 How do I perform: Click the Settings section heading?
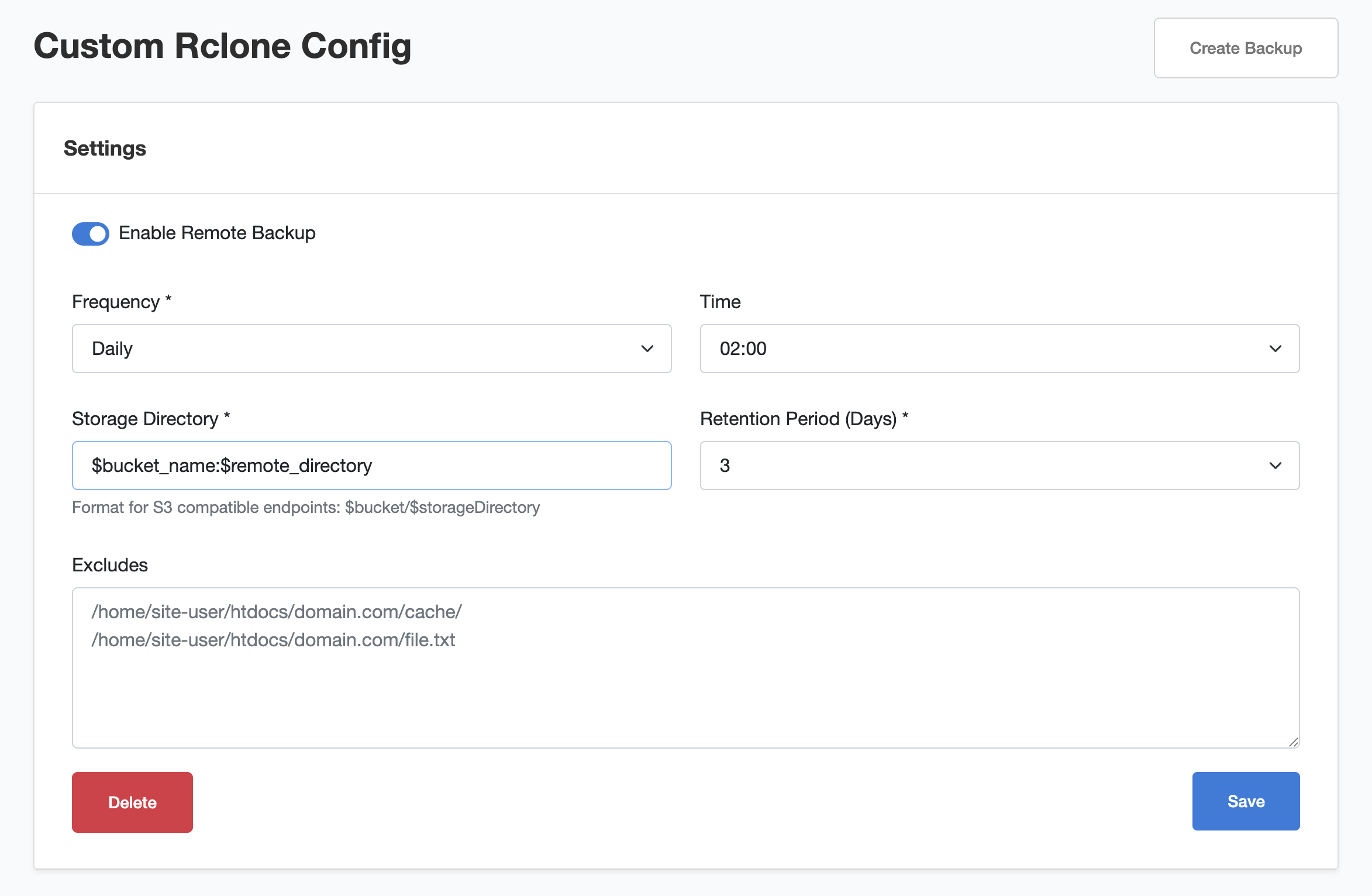pyautogui.click(x=105, y=149)
